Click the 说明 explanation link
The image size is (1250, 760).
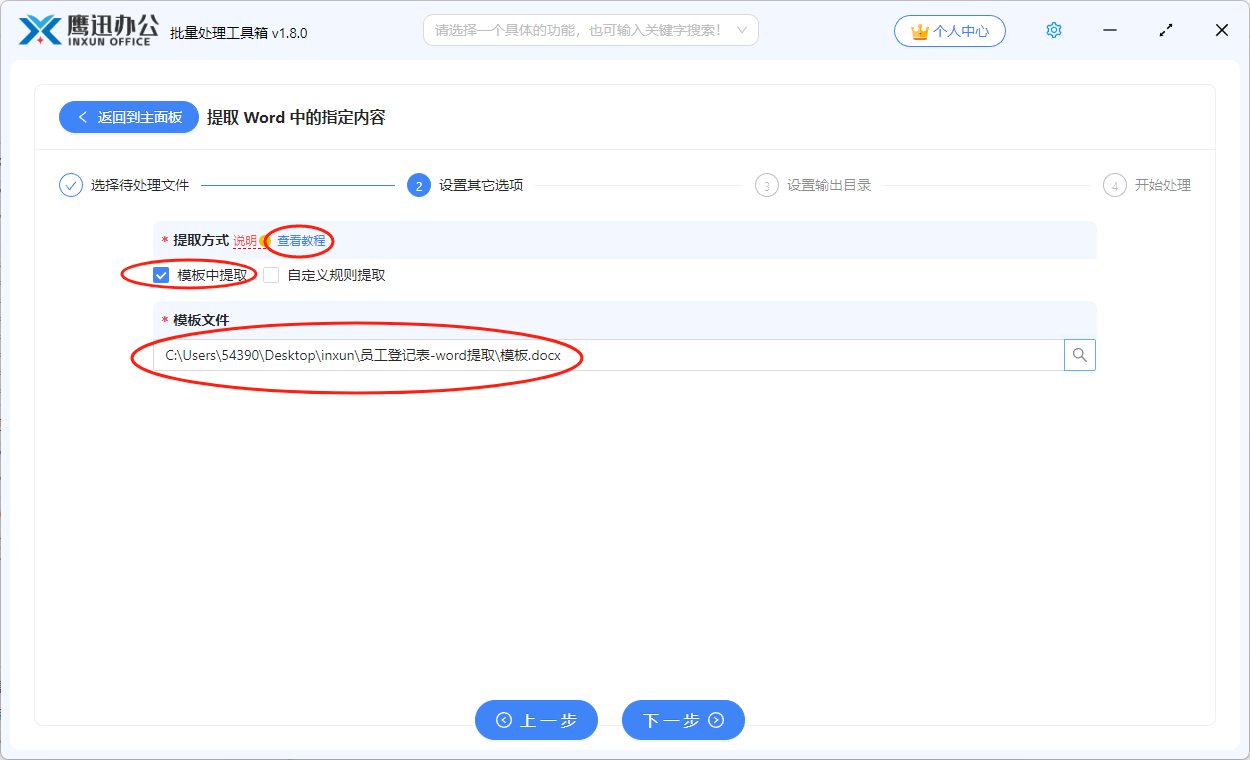click(x=245, y=241)
